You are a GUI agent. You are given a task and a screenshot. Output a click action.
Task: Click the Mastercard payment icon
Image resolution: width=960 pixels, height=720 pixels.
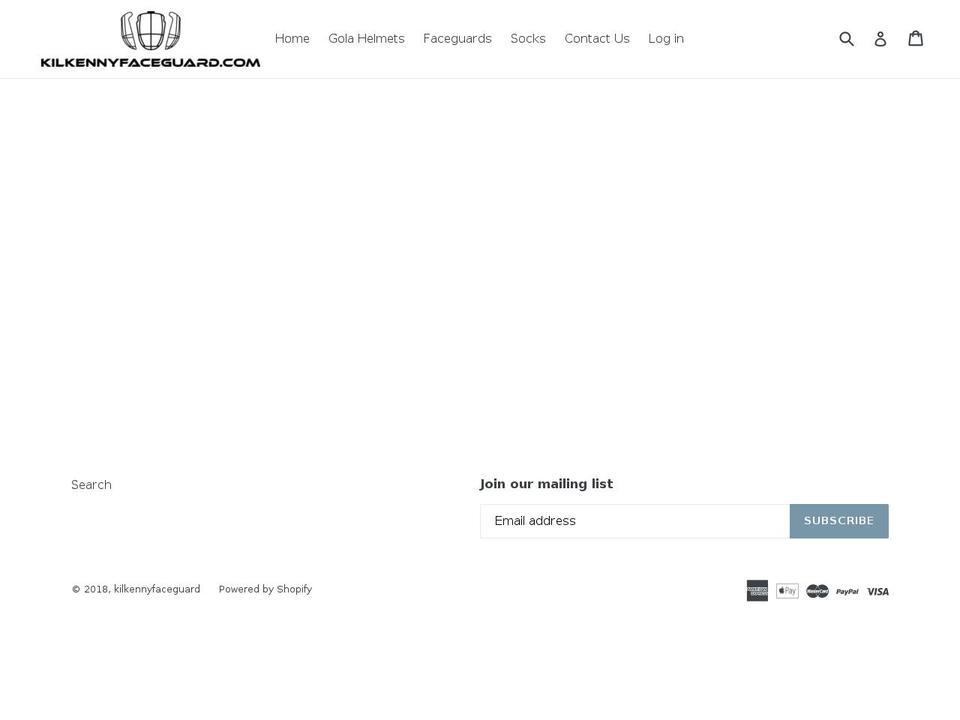817,591
